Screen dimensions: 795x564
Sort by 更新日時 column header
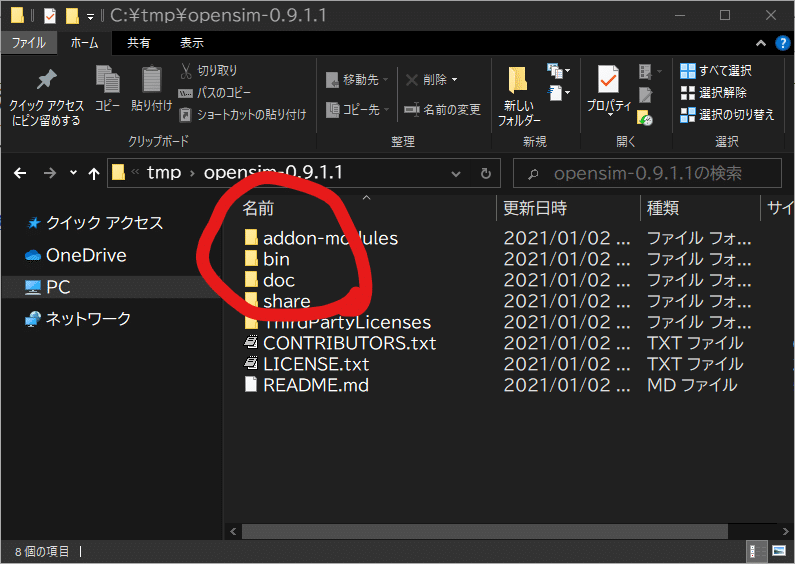535,208
